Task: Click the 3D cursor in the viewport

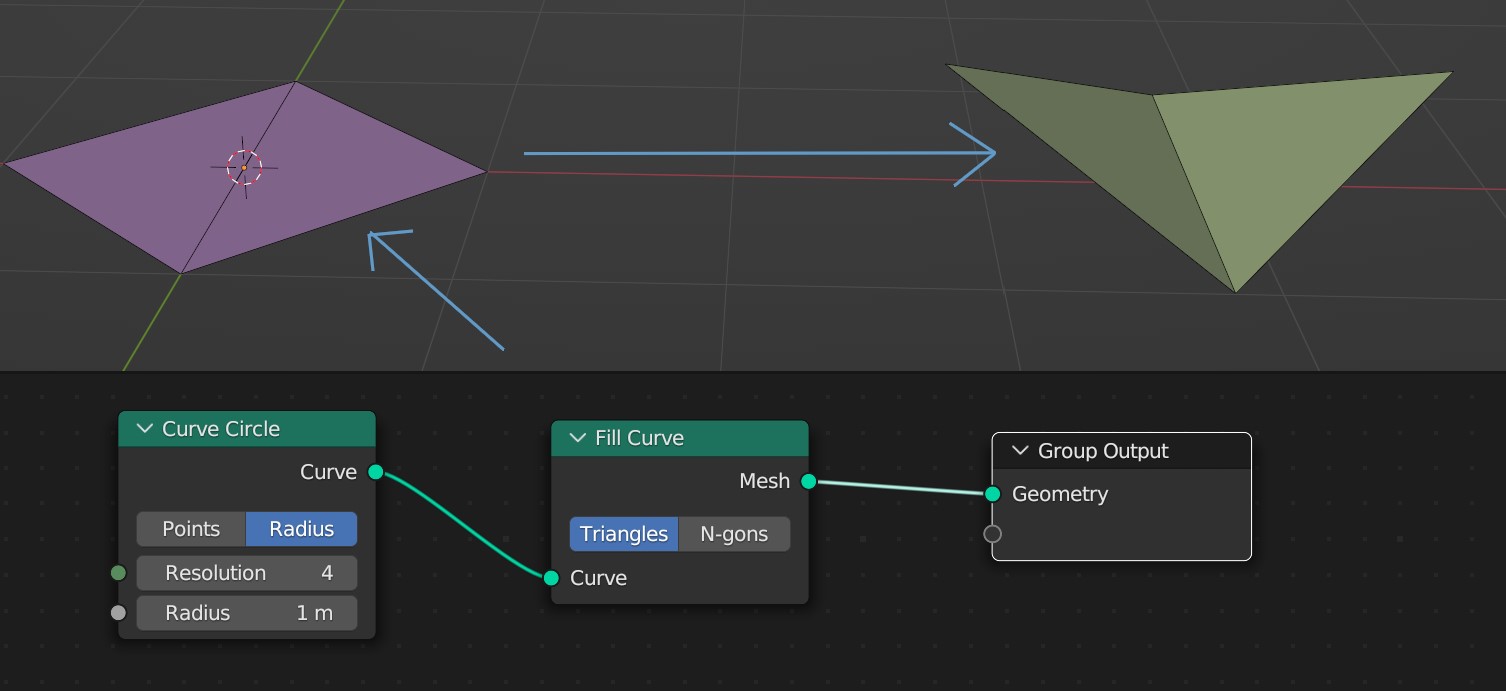Action: (244, 168)
